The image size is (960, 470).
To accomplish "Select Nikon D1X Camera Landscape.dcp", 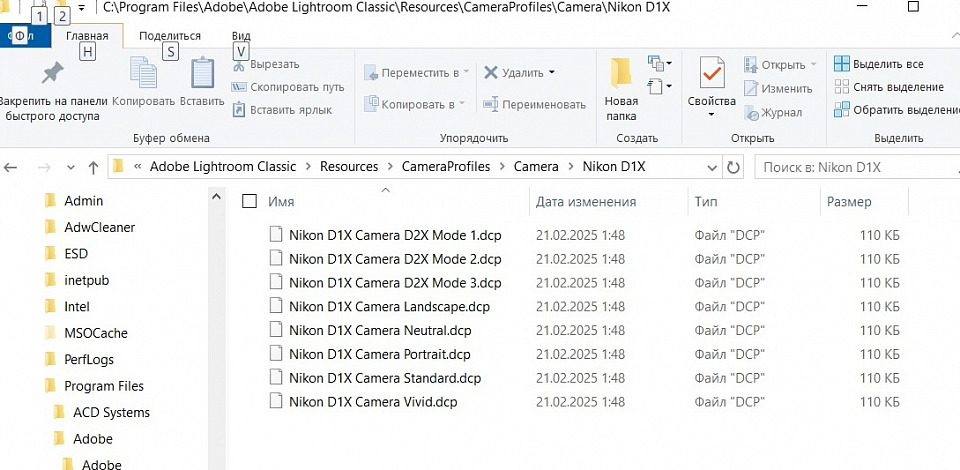I will pyautogui.click(x=389, y=307).
